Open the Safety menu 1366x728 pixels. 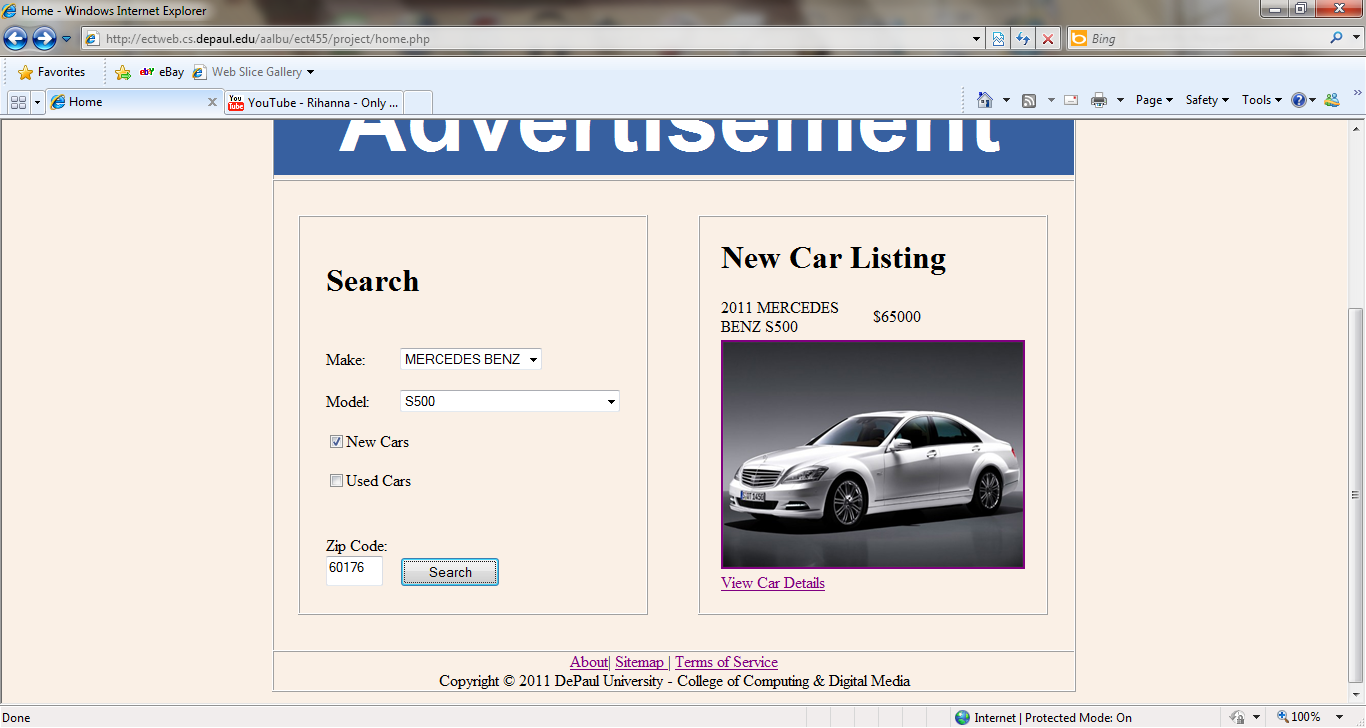[x=1207, y=100]
